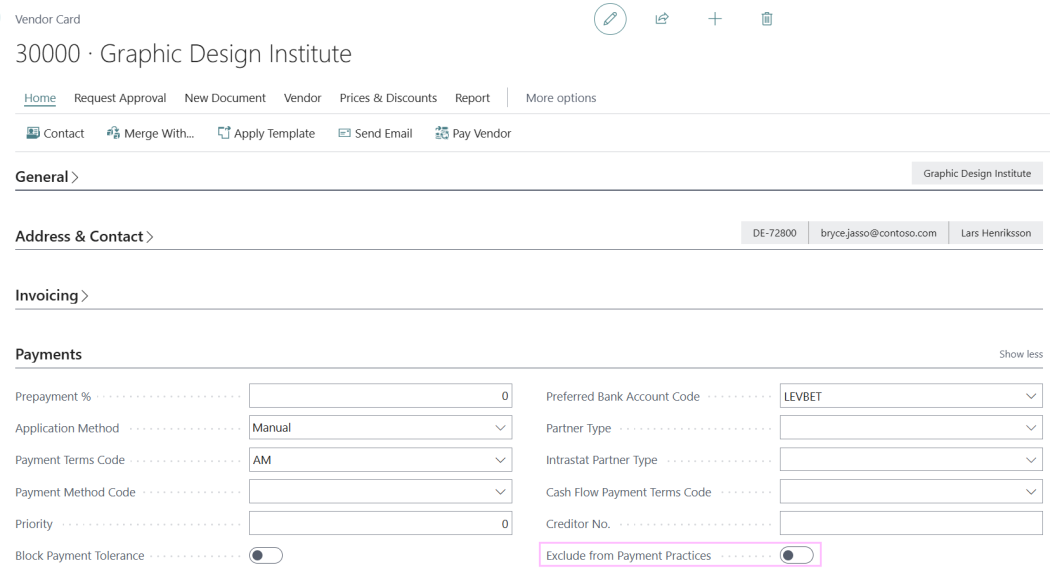Open the Prices & Discounts menu

point(388,98)
